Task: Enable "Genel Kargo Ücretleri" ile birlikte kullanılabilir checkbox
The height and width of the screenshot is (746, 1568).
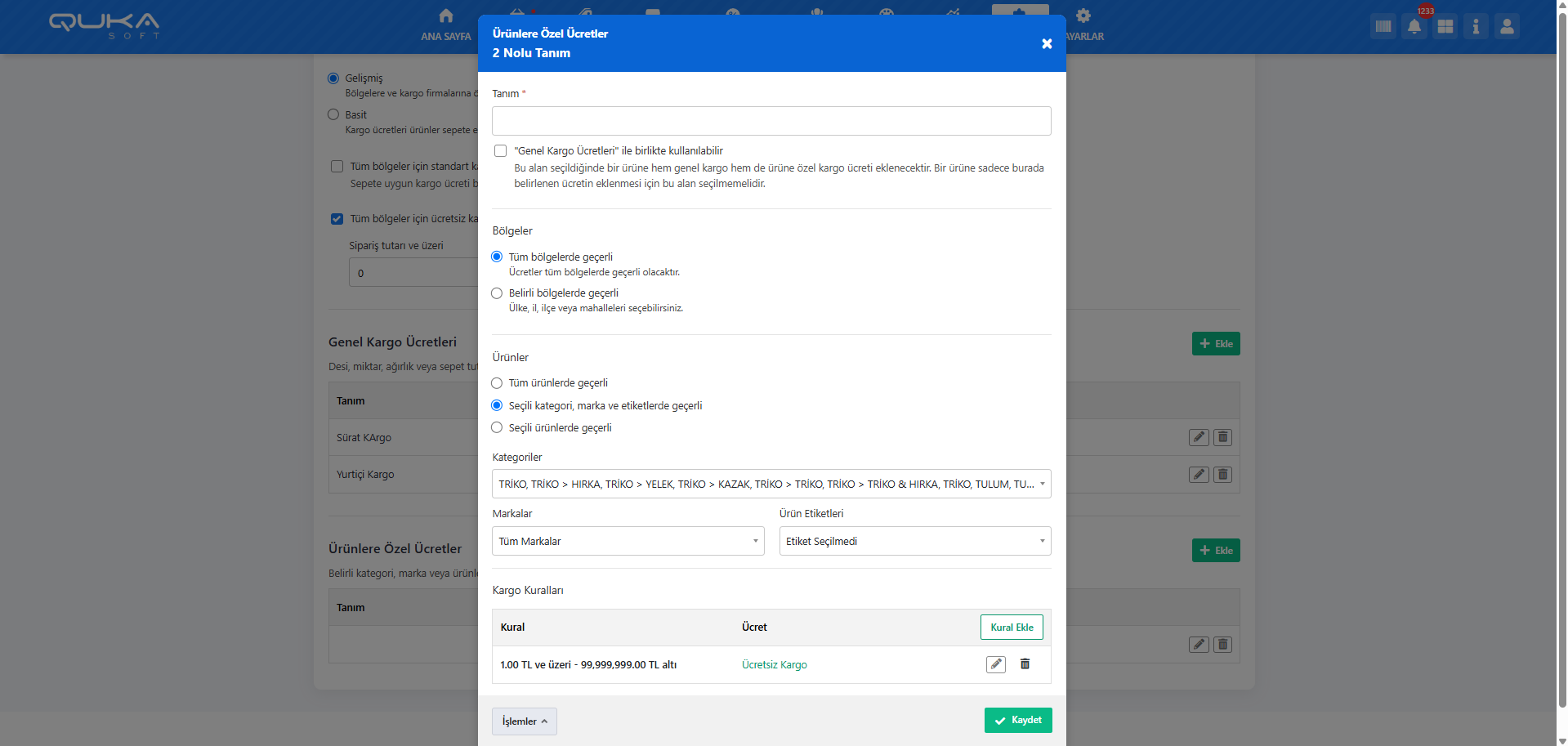Action: (501, 151)
